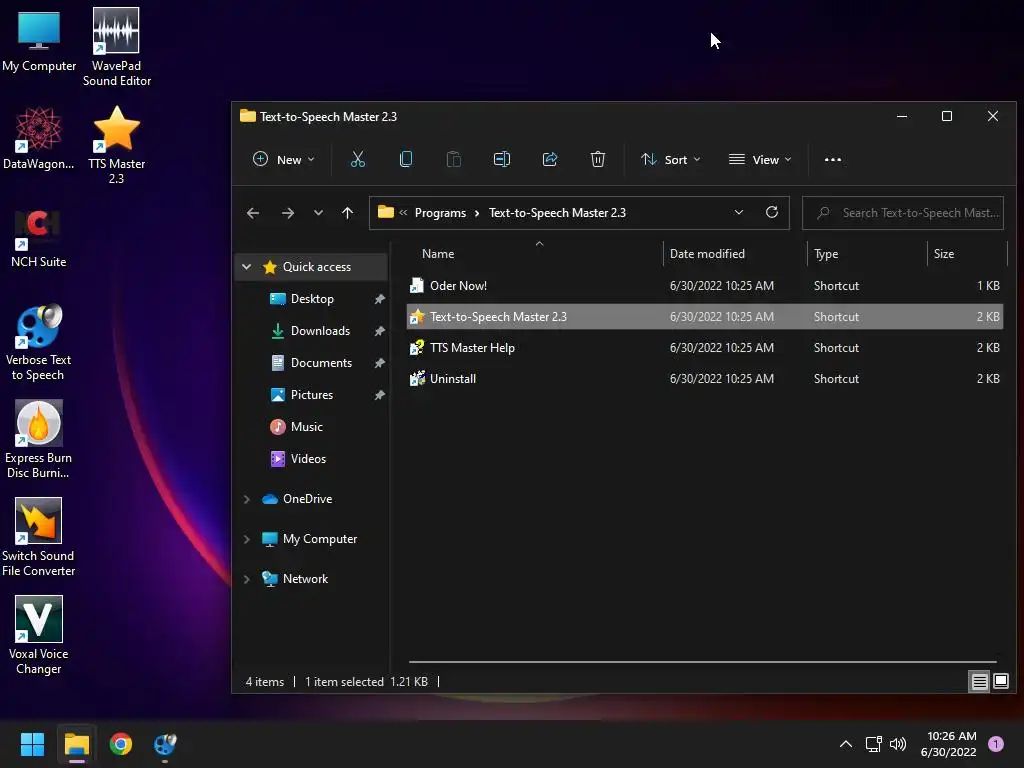1024x768 pixels.
Task: Open My Computer desktop icon
Action: tap(39, 40)
